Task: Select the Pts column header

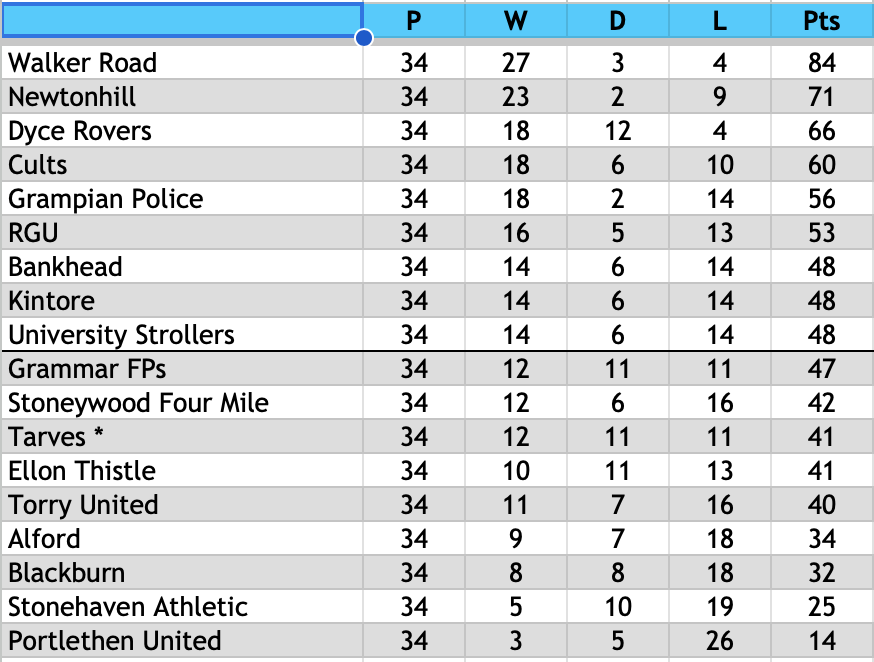Action: coord(822,21)
